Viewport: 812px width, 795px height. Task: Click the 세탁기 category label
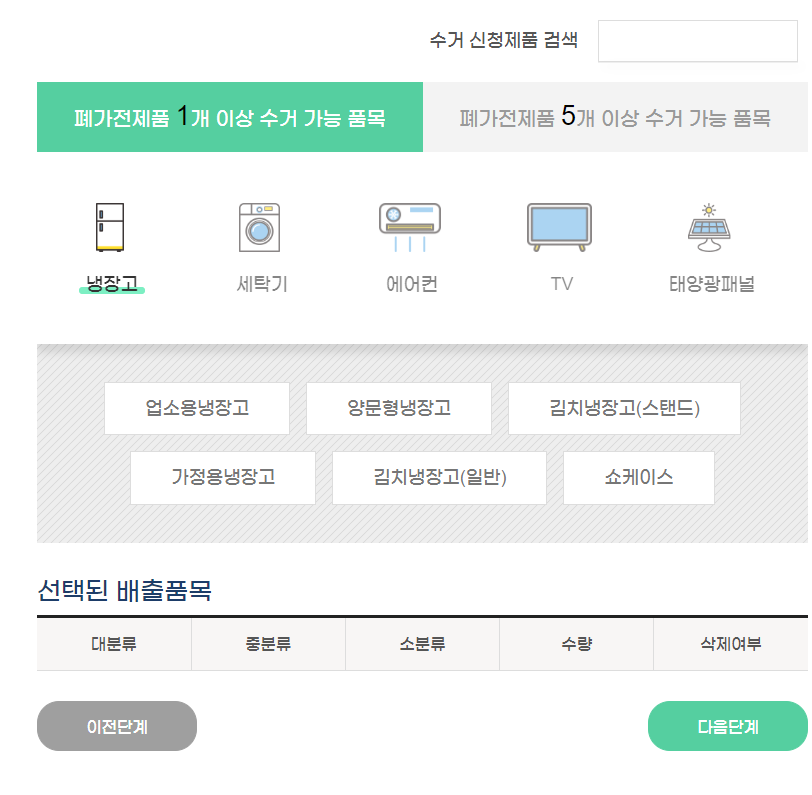tap(262, 284)
